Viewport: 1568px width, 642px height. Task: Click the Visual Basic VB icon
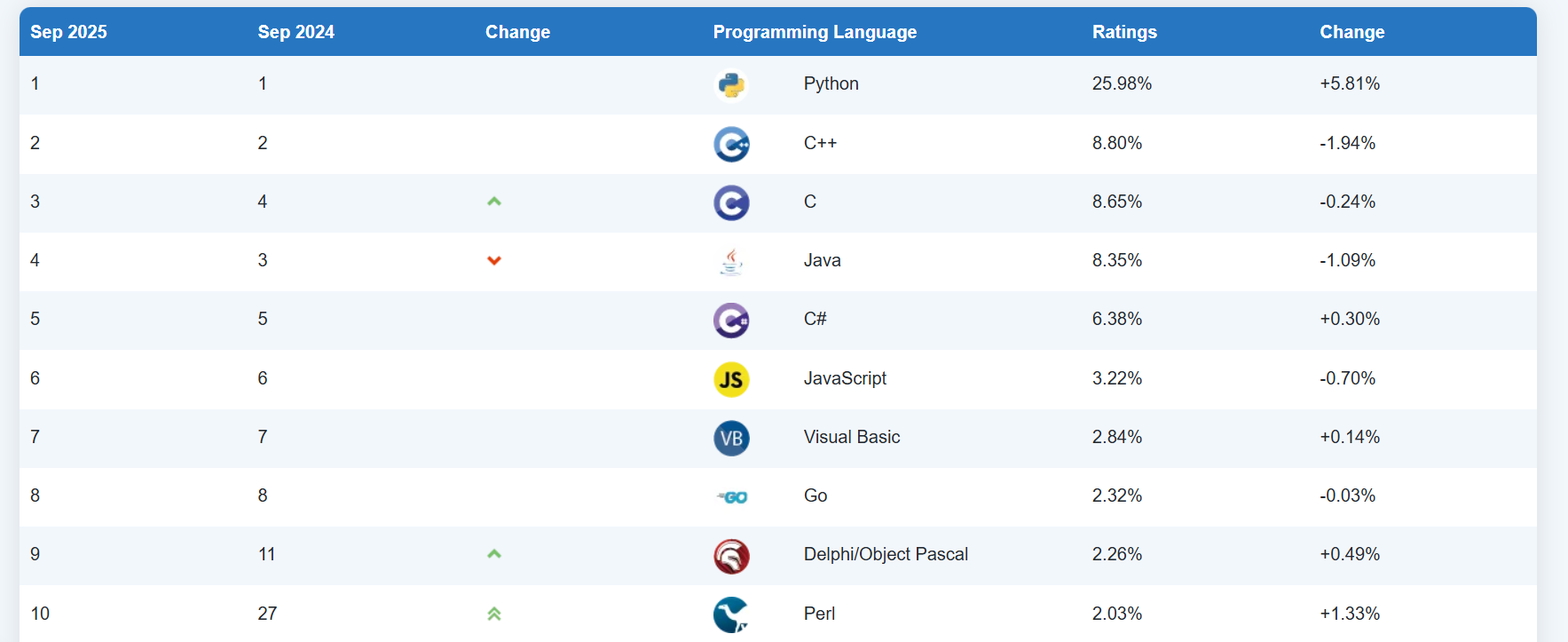pos(731,438)
